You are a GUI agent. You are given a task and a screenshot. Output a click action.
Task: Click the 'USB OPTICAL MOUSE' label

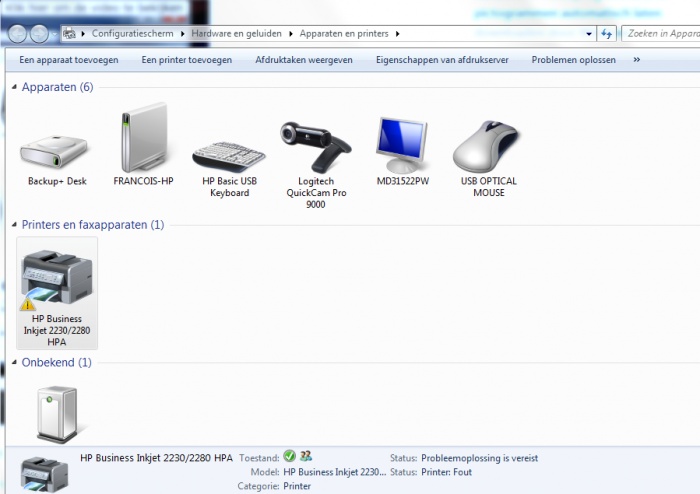[x=489, y=187]
